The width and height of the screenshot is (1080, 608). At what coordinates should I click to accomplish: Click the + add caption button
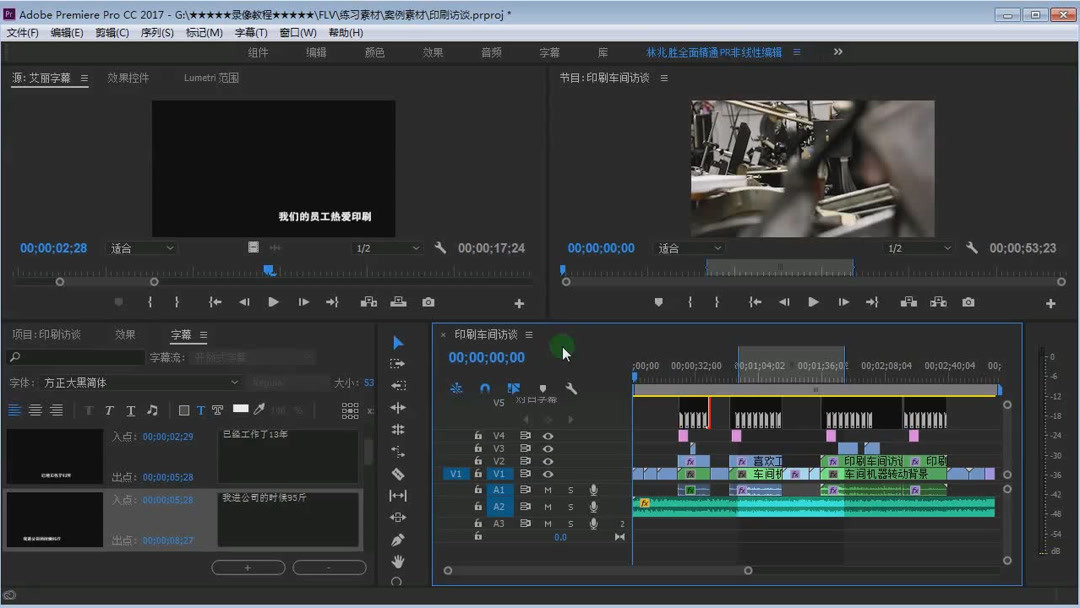tap(248, 567)
